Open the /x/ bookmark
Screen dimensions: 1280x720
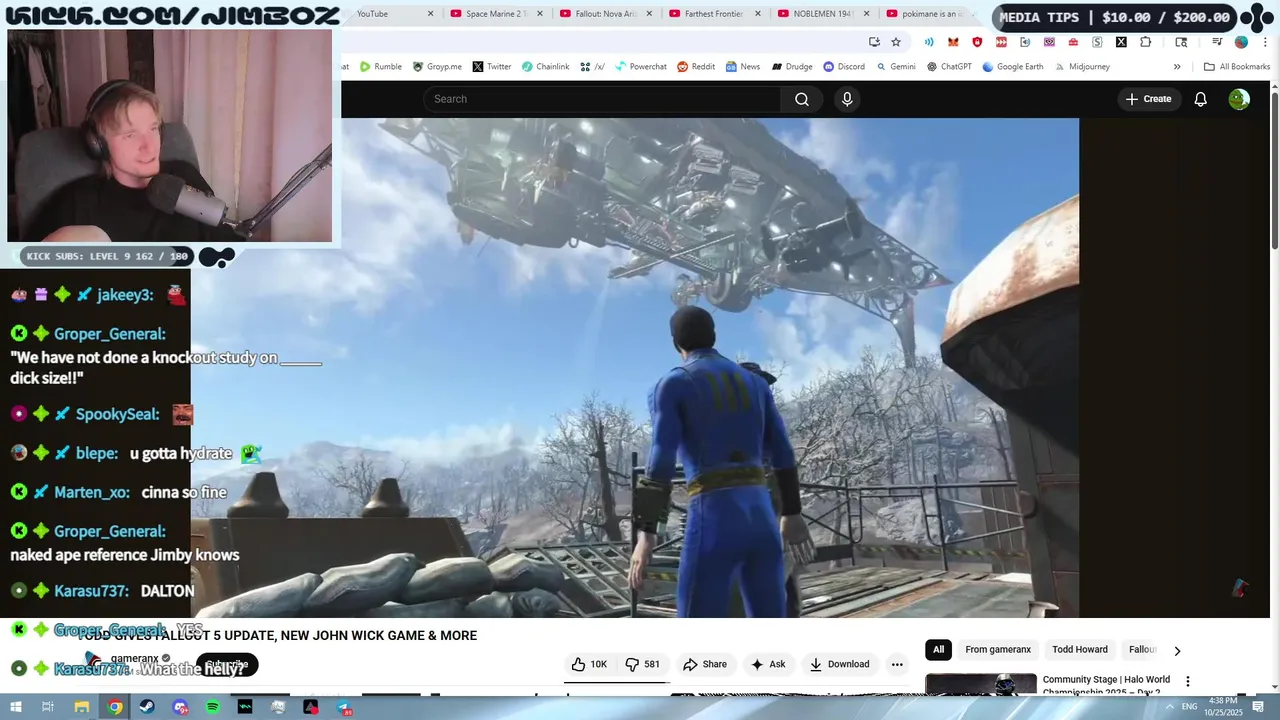point(592,67)
